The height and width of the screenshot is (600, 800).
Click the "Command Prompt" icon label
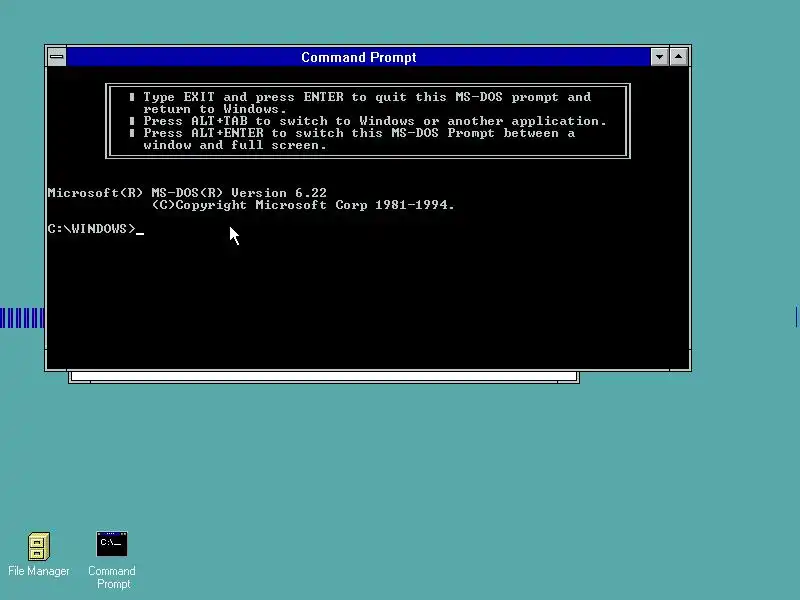coord(112,577)
